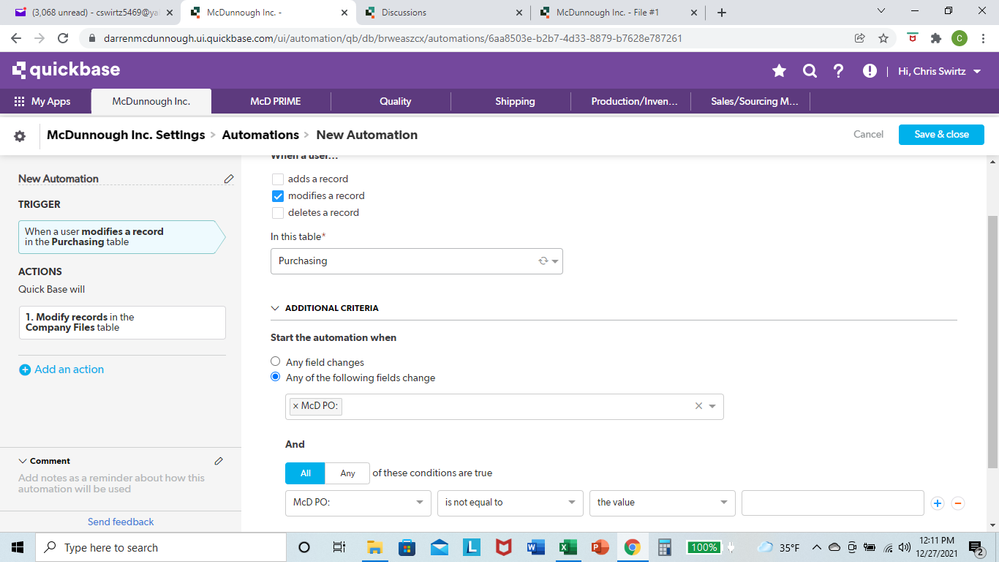Select Any field changes radio

coord(275,361)
